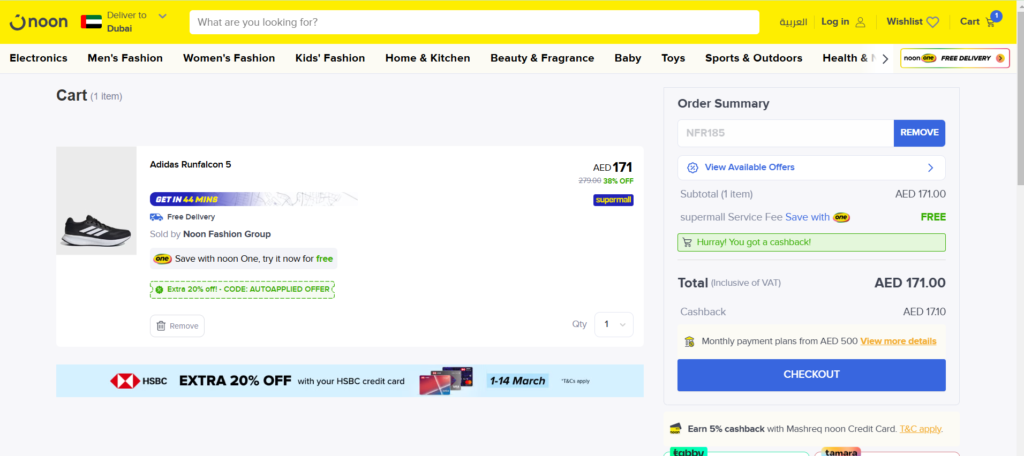Select the Sports & Outdoors category
The height and width of the screenshot is (456, 1024).
pyautogui.click(x=753, y=58)
